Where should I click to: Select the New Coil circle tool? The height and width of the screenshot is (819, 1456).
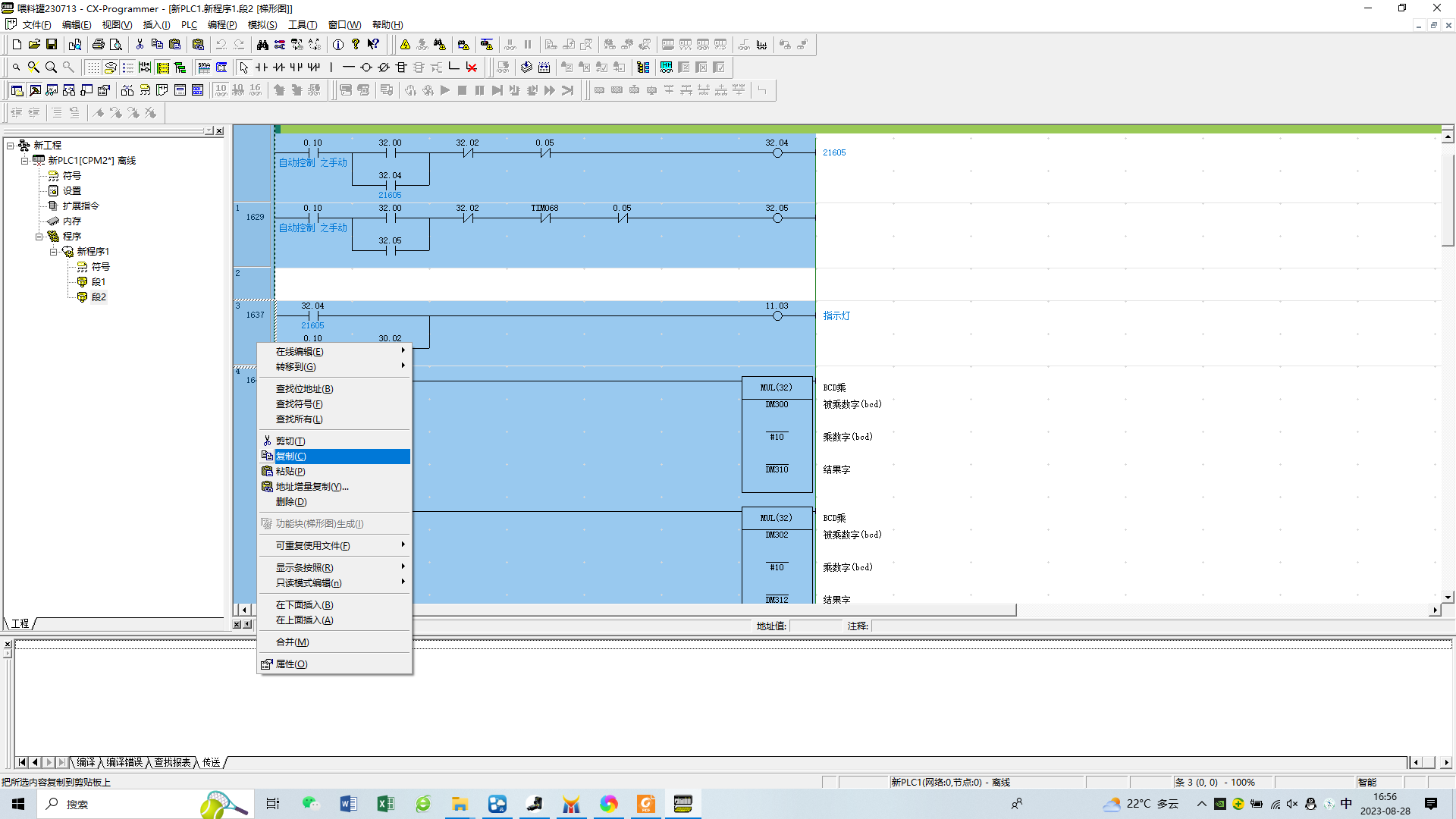366,67
